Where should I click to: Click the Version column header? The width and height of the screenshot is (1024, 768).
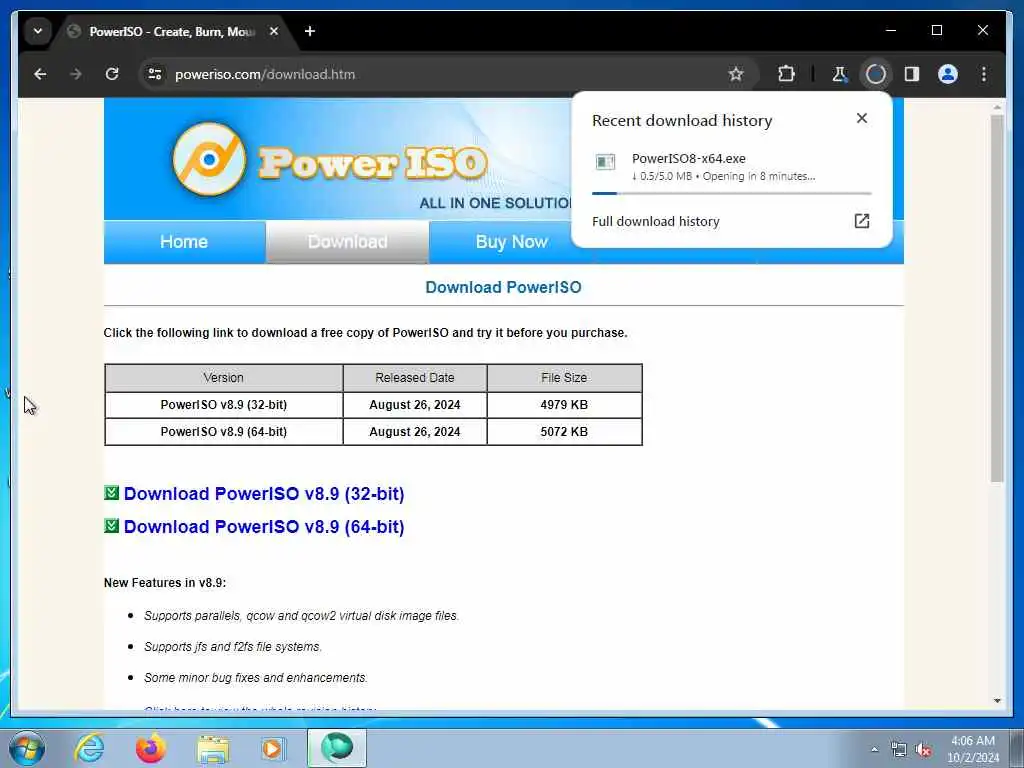[223, 377]
